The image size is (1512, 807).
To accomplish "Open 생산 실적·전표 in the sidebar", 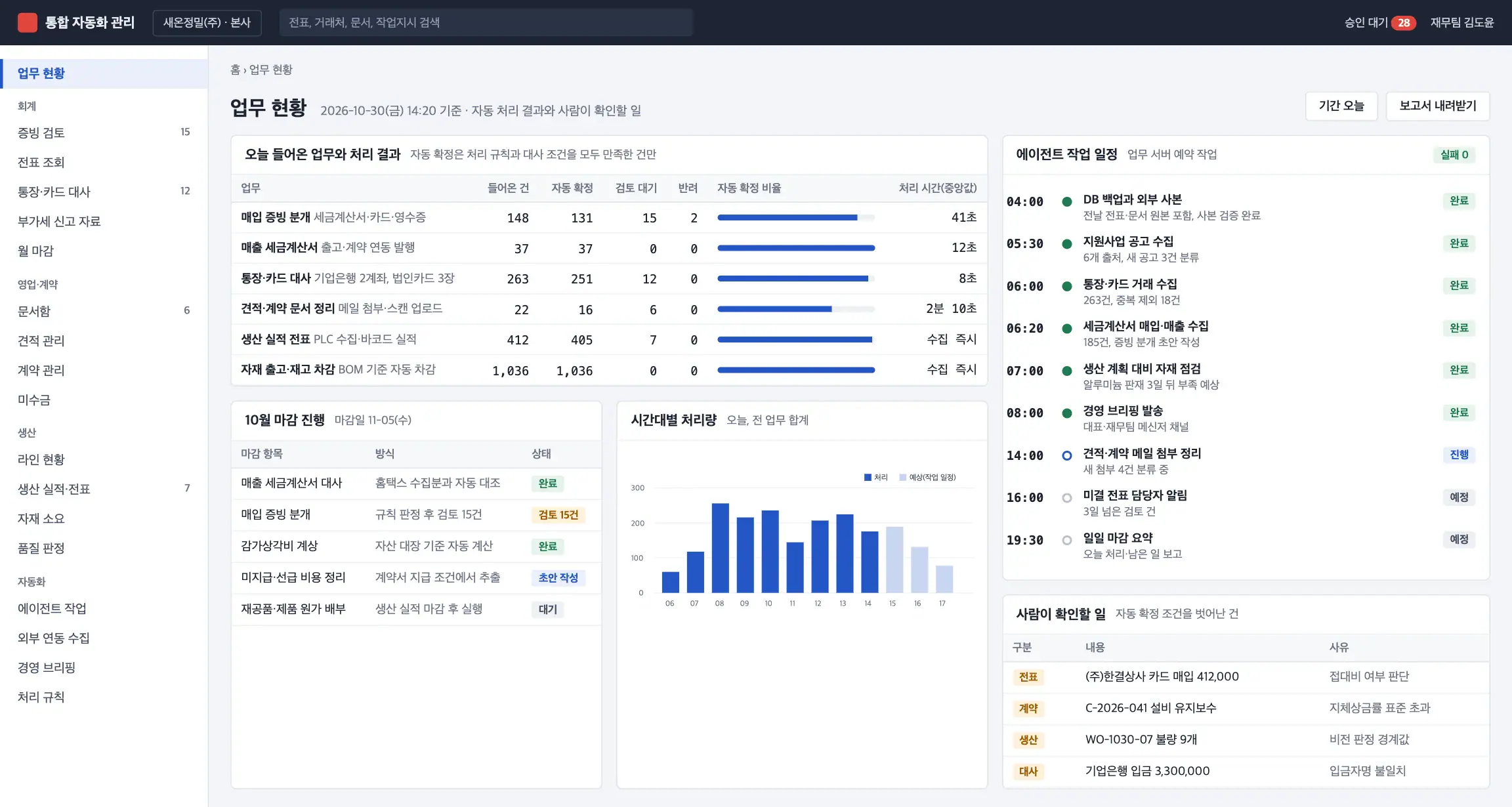I will (x=104, y=489).
